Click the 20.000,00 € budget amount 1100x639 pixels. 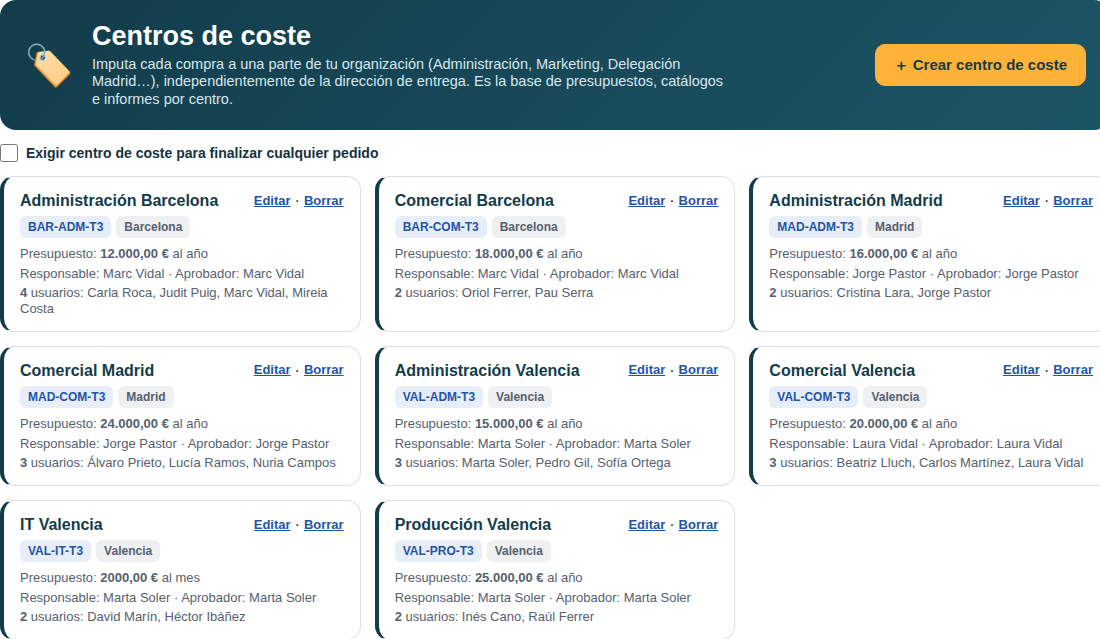click(x=884, y=424)
